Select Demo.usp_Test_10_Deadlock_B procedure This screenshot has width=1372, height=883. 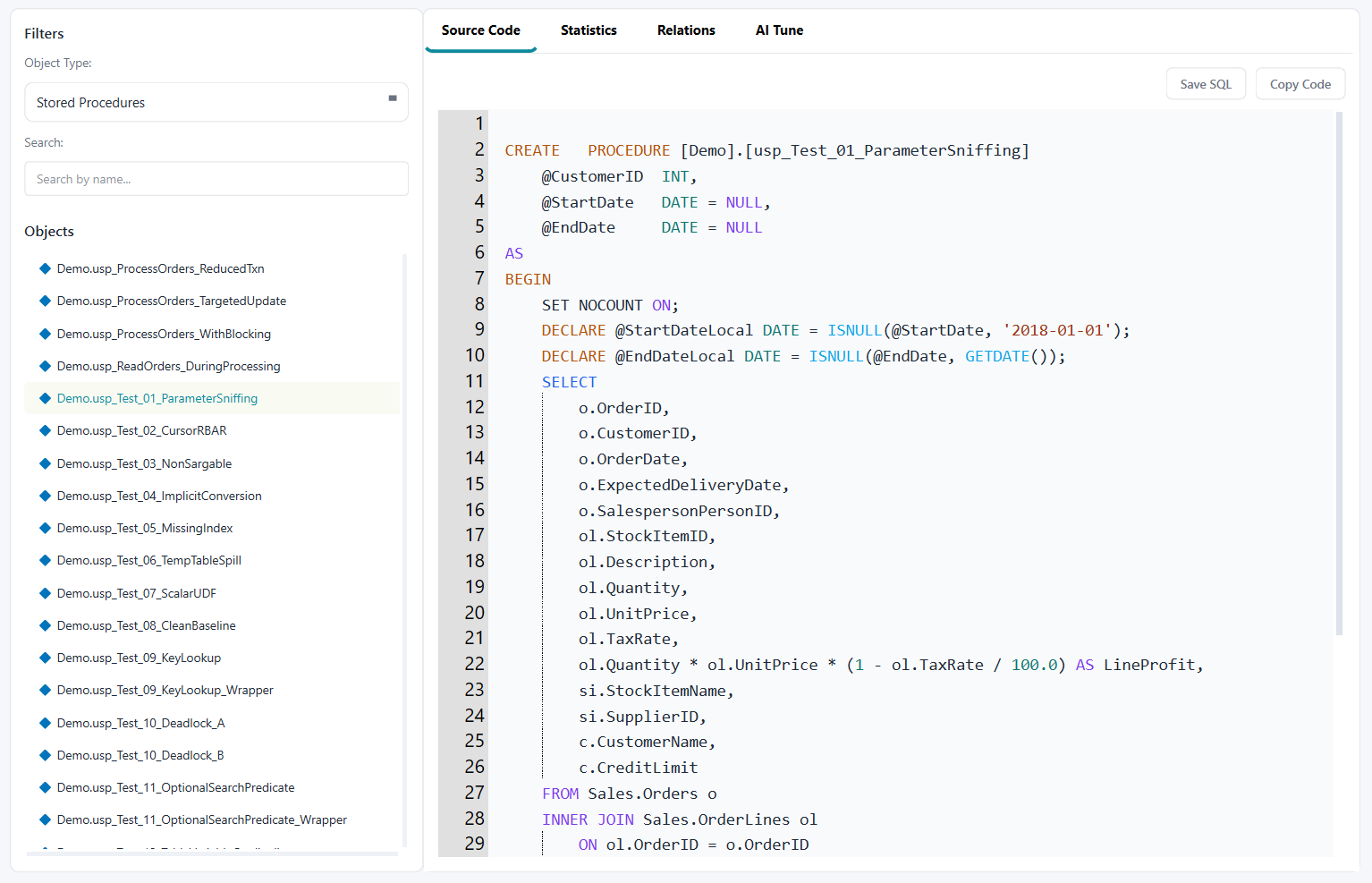click(x=212, y=755)
